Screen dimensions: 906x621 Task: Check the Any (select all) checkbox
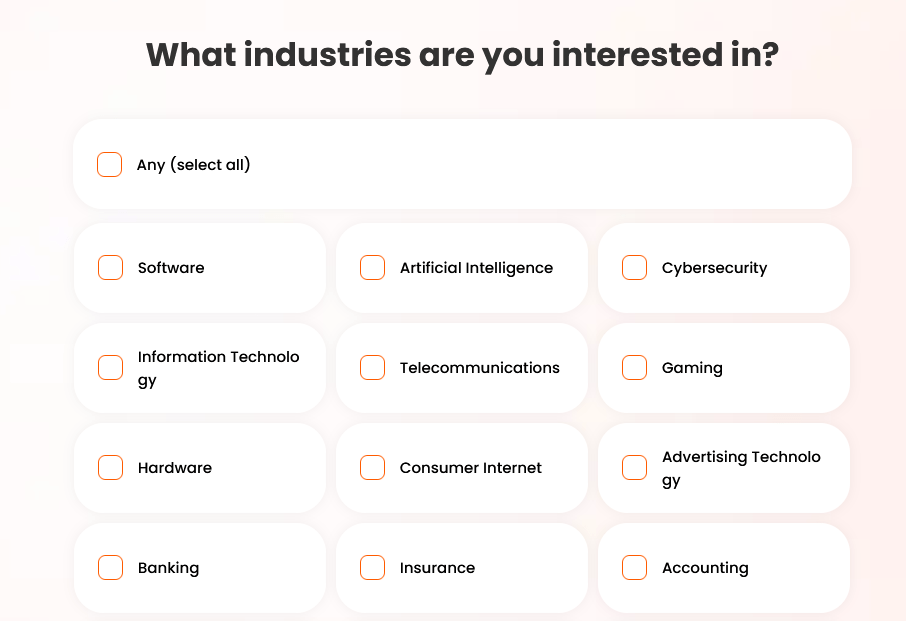(109, 164)
